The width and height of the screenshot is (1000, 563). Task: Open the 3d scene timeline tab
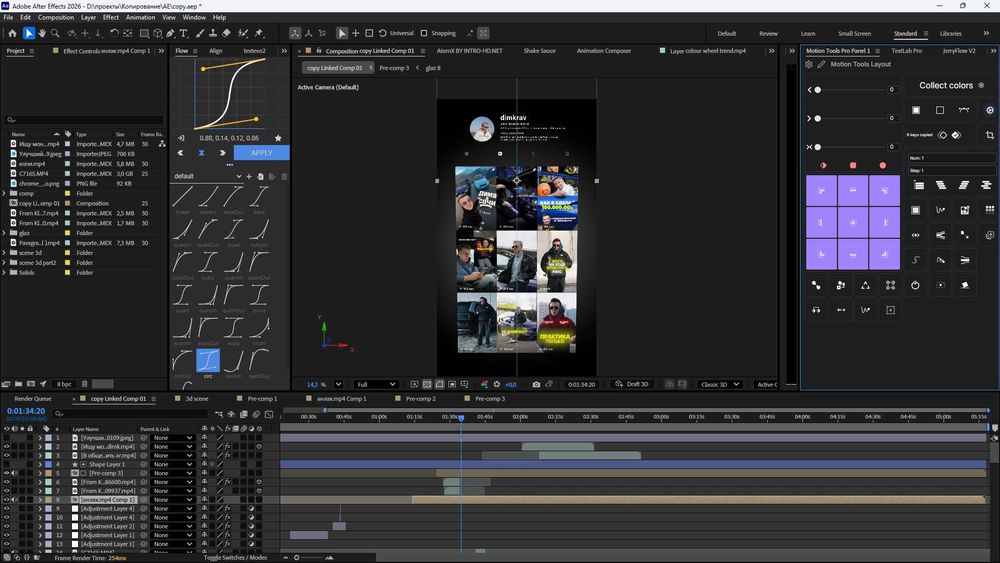(x=196, y=398)
